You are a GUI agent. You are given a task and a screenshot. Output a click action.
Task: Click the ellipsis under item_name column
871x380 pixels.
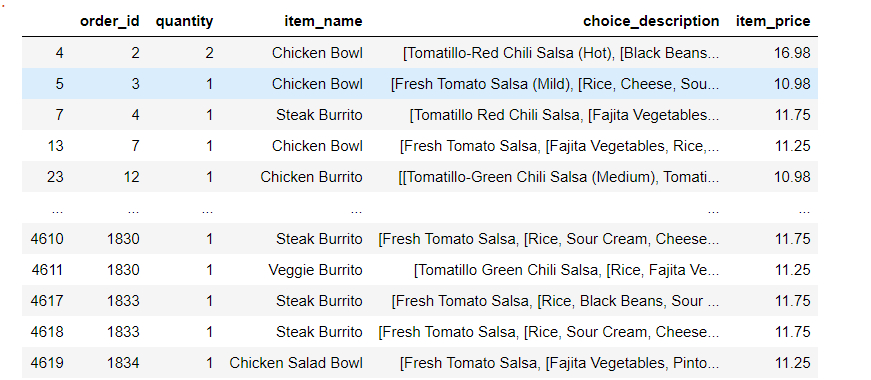click(357, 211)
